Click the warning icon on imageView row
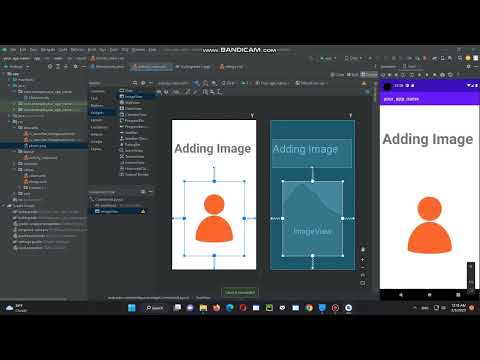Viewport: 480px width, 360px height. (x=143, y=211)
